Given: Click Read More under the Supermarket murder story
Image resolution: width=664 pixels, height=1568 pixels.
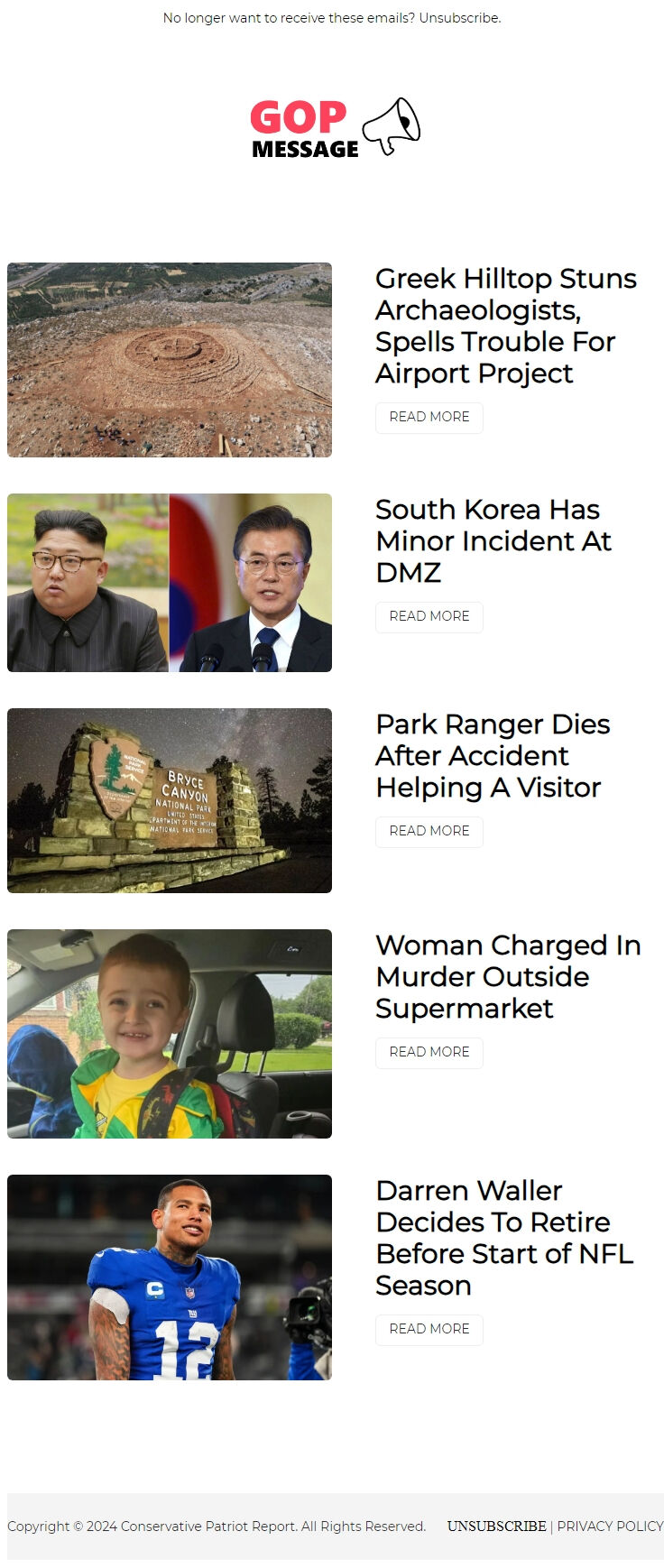Looking at the screenshot, I should [x=429, y=1053].
